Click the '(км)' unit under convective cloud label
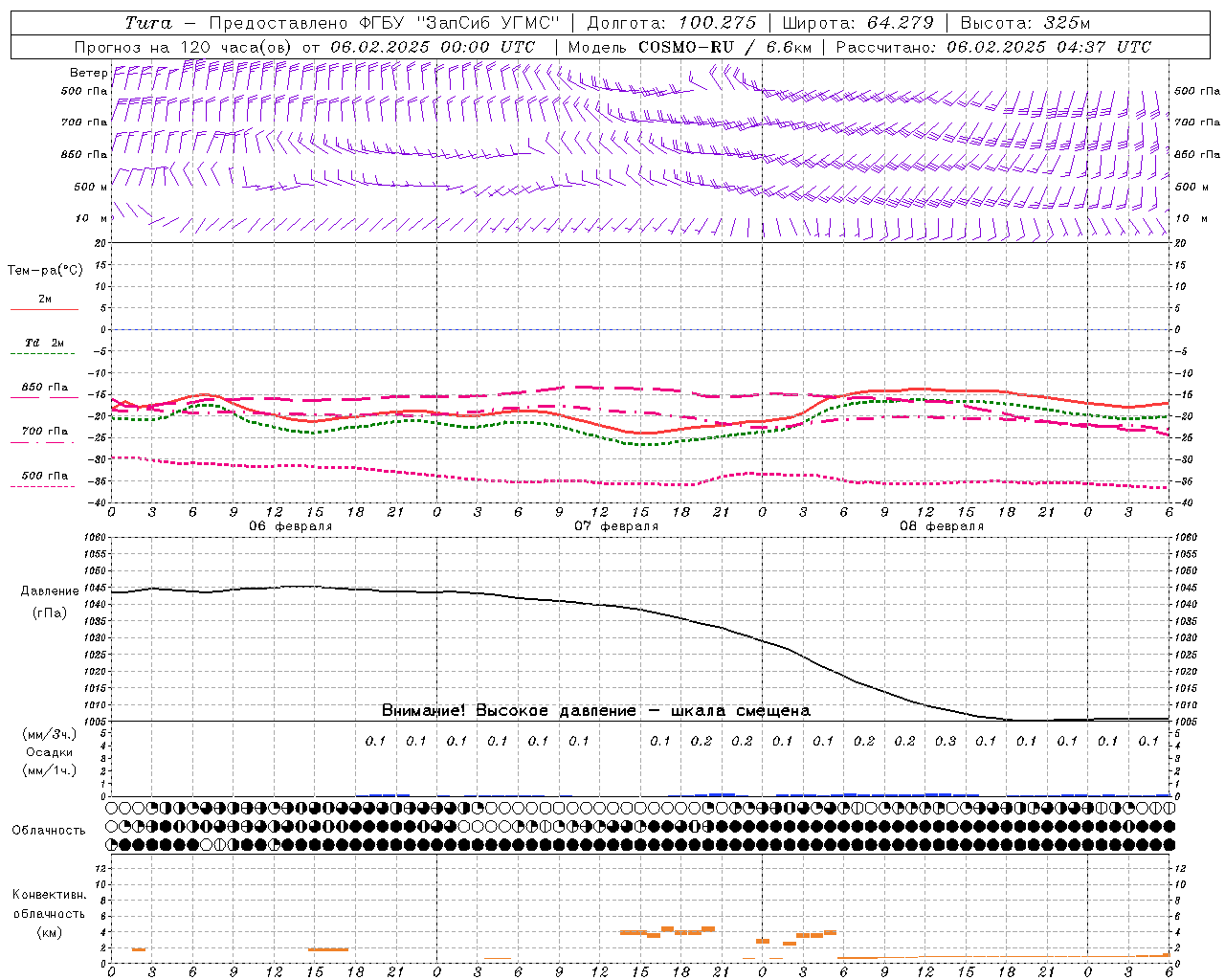Viewport: 1225px width, 980px height. click(x=49, y=932)
